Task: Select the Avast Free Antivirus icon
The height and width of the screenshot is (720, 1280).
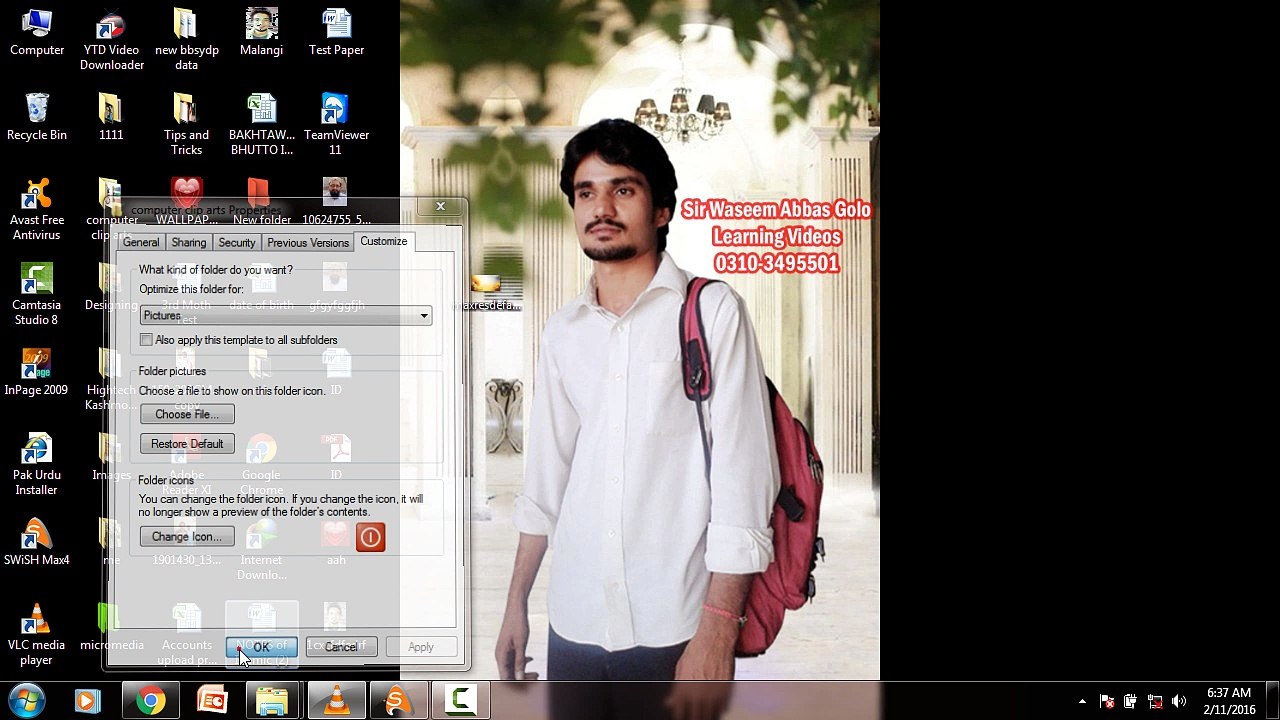Action: pos(37,210)
